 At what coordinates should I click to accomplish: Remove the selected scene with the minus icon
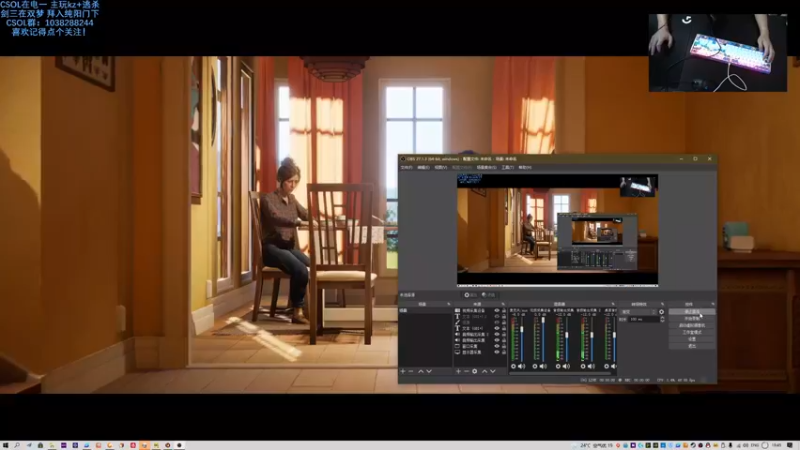pos(411,371)
